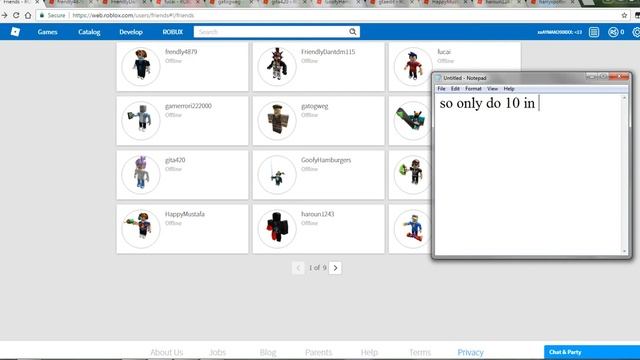Click the Notepad title bar icon
This screenshot has width=640, height=360.
point(438,78)
